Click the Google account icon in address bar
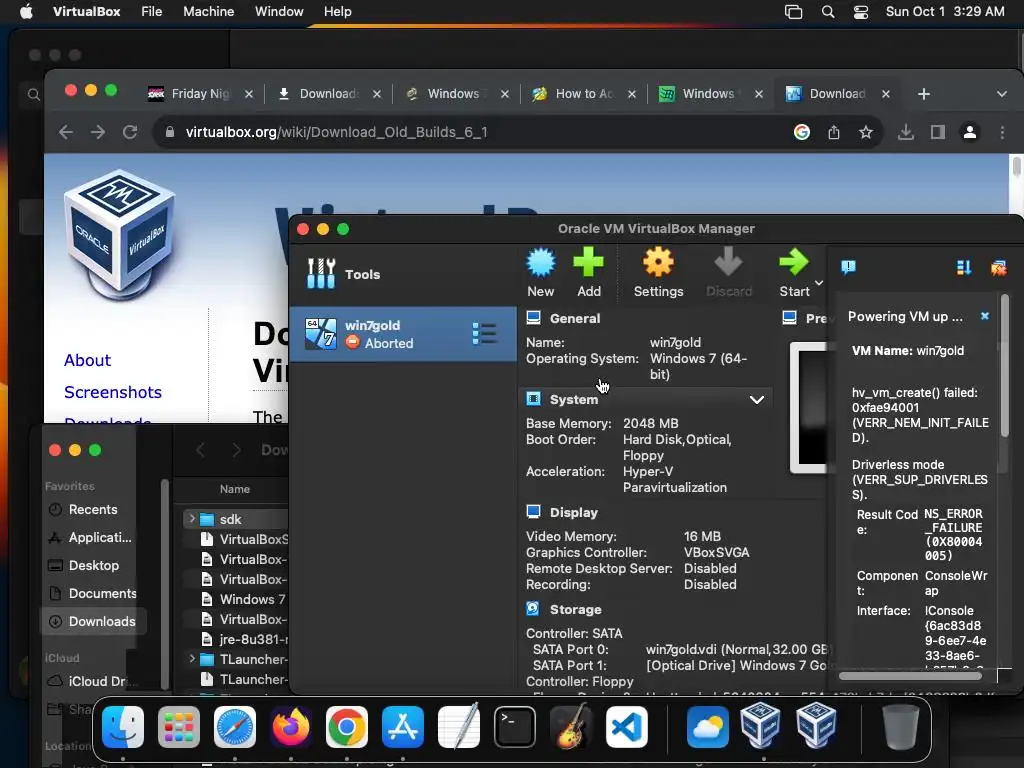This screenshot has width=1024, height=768. pos(802,132)
